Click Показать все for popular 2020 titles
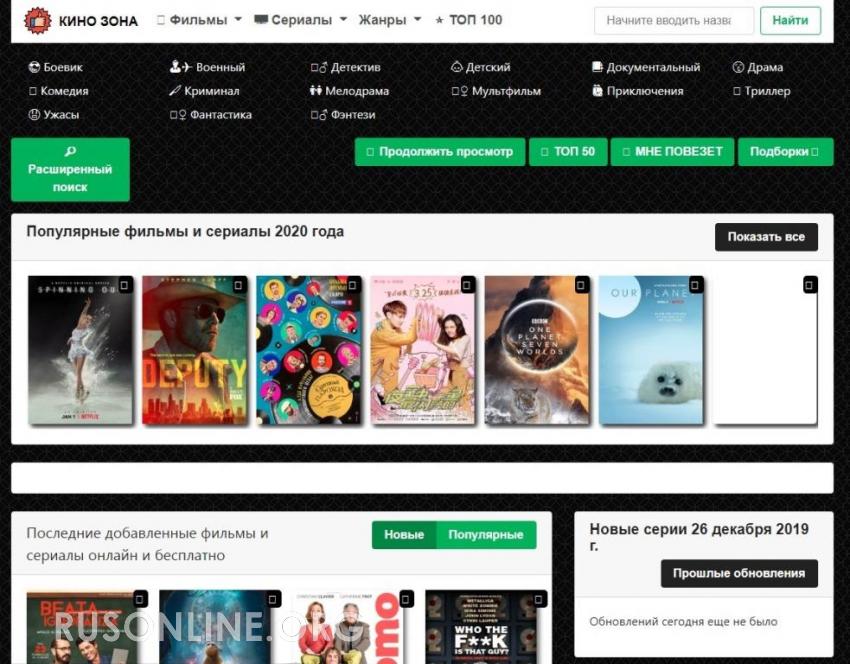Image resolution: width=850 pixels, height=664 pixels. pyautogui.click(x=767, y=237)
